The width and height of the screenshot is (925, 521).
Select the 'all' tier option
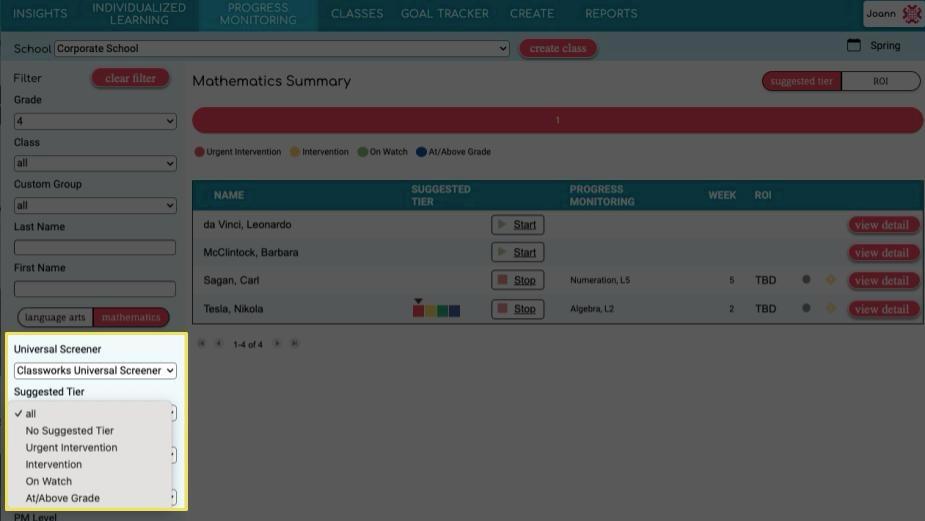pyautogui.click(x=31, y=414)
